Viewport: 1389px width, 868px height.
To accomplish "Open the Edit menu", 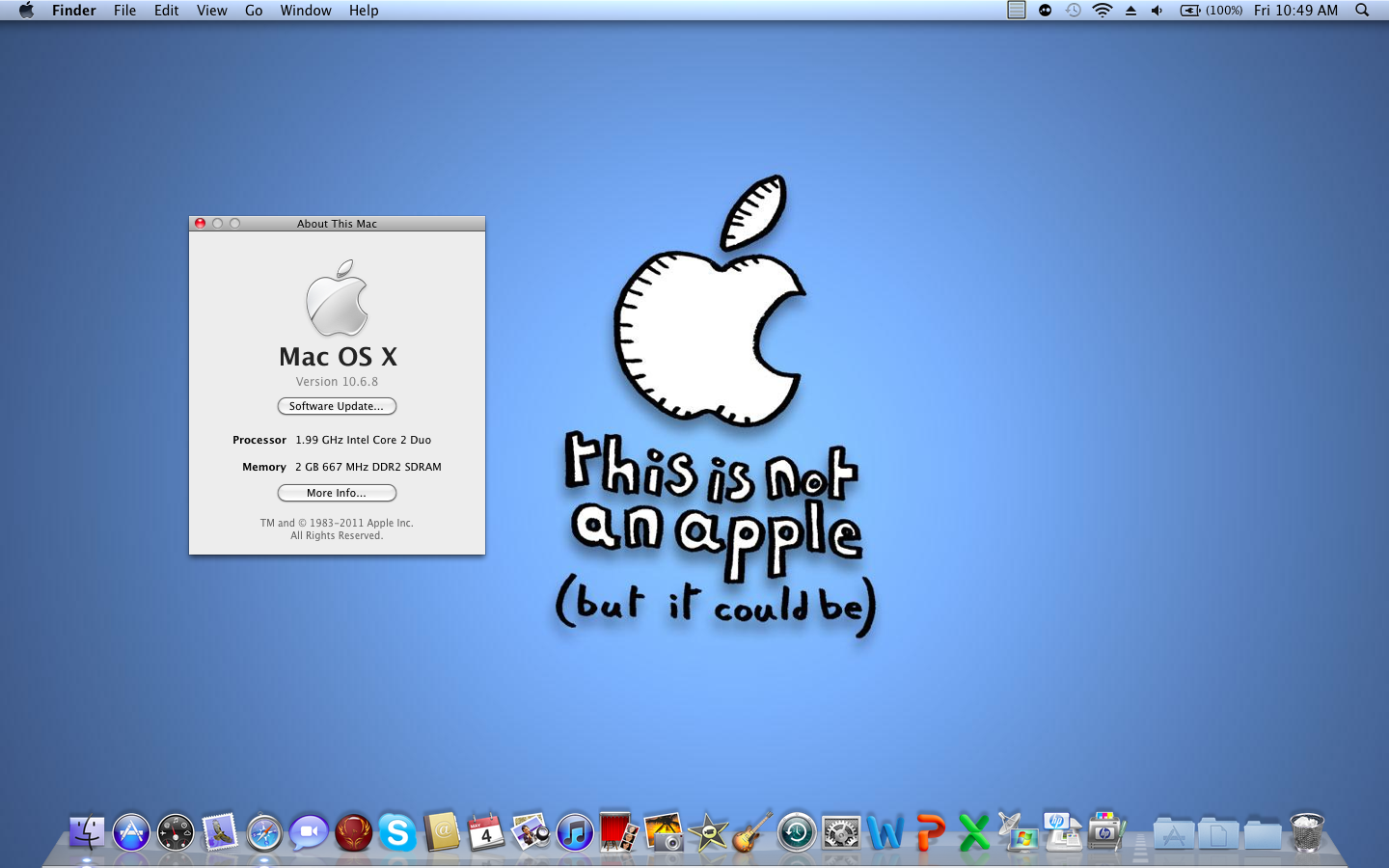I will [166, 11].
